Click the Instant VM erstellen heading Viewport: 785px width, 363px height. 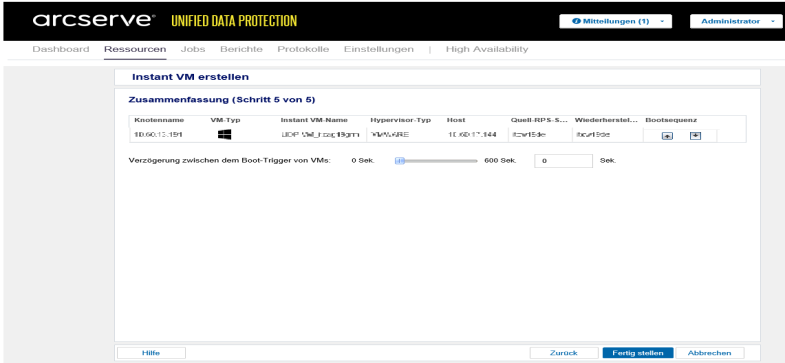pos(190,77)
